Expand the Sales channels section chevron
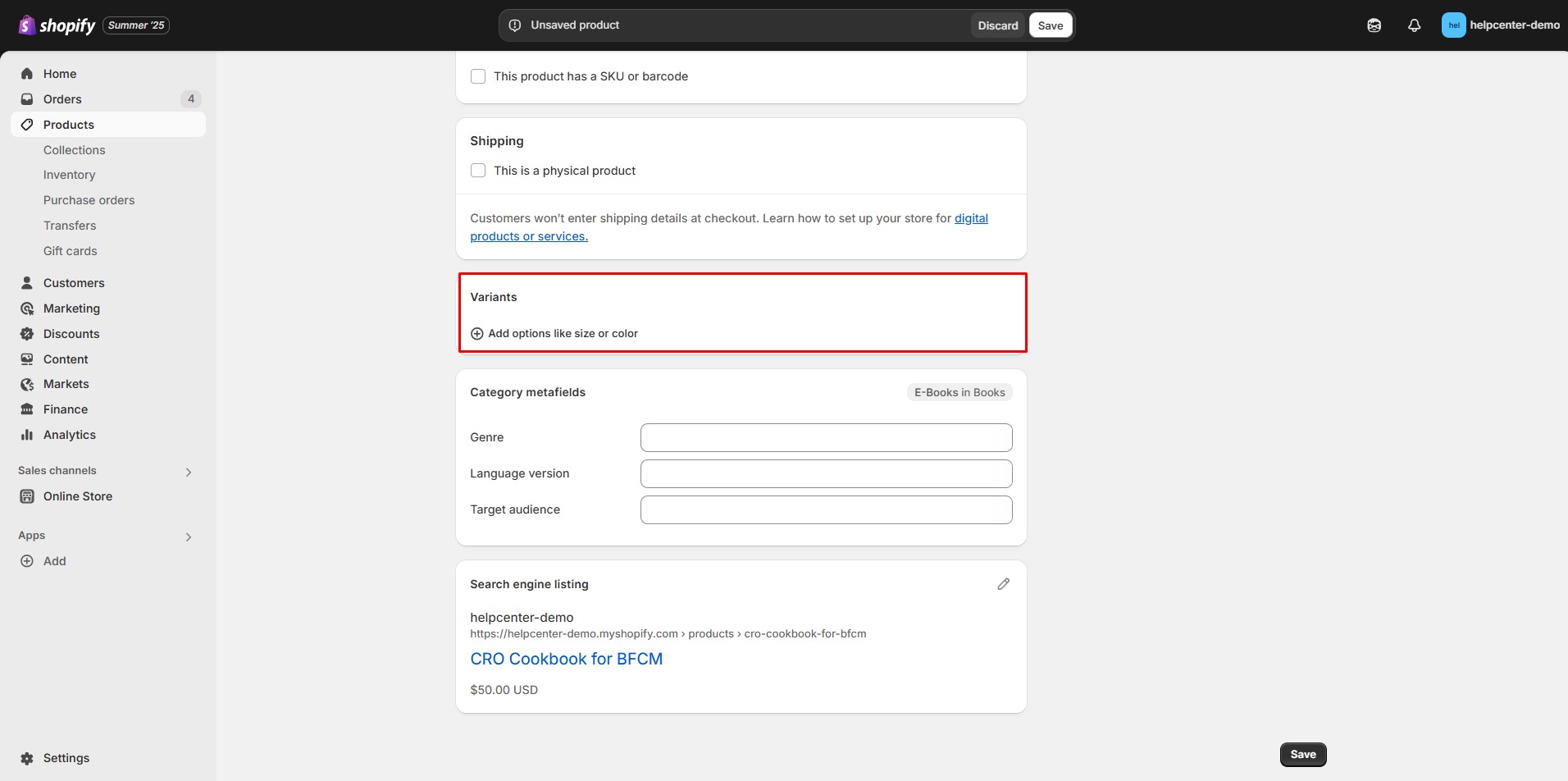1568x781 pixels. click(189, 472)
